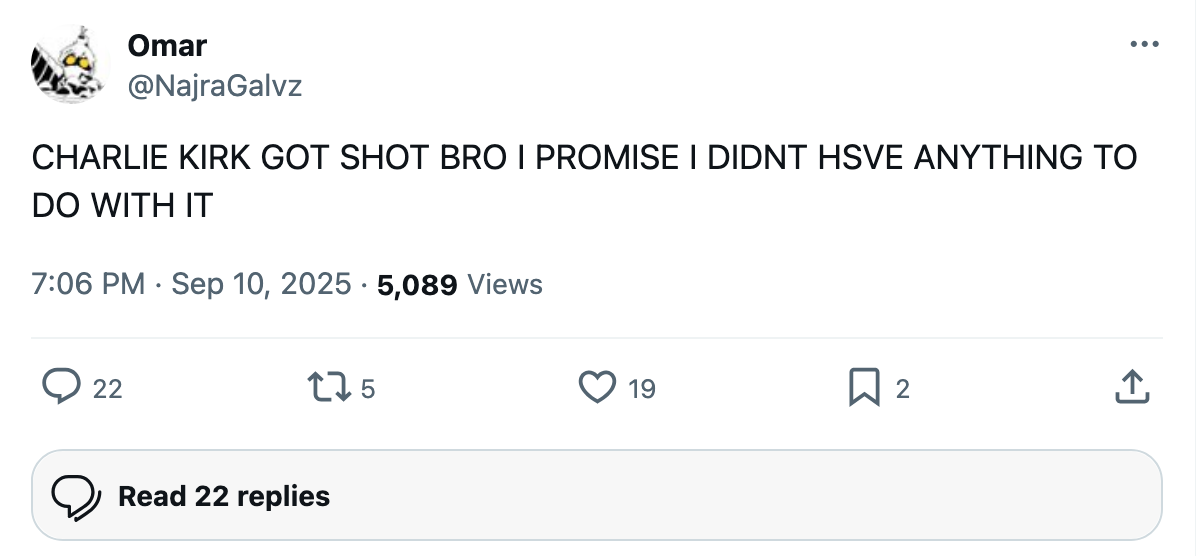Click the word Views after 5,089
1196x556 pixels.
[505, 285]
